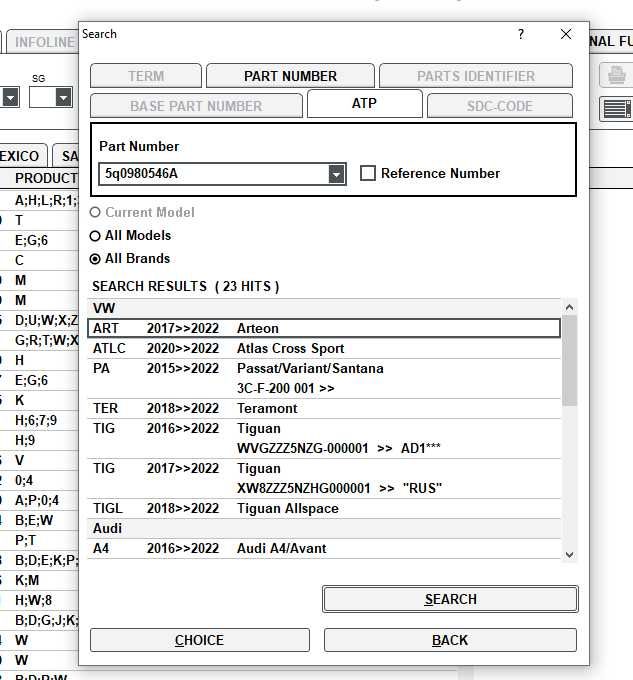
Task: Click the BACK button
Action: point(450,640)
